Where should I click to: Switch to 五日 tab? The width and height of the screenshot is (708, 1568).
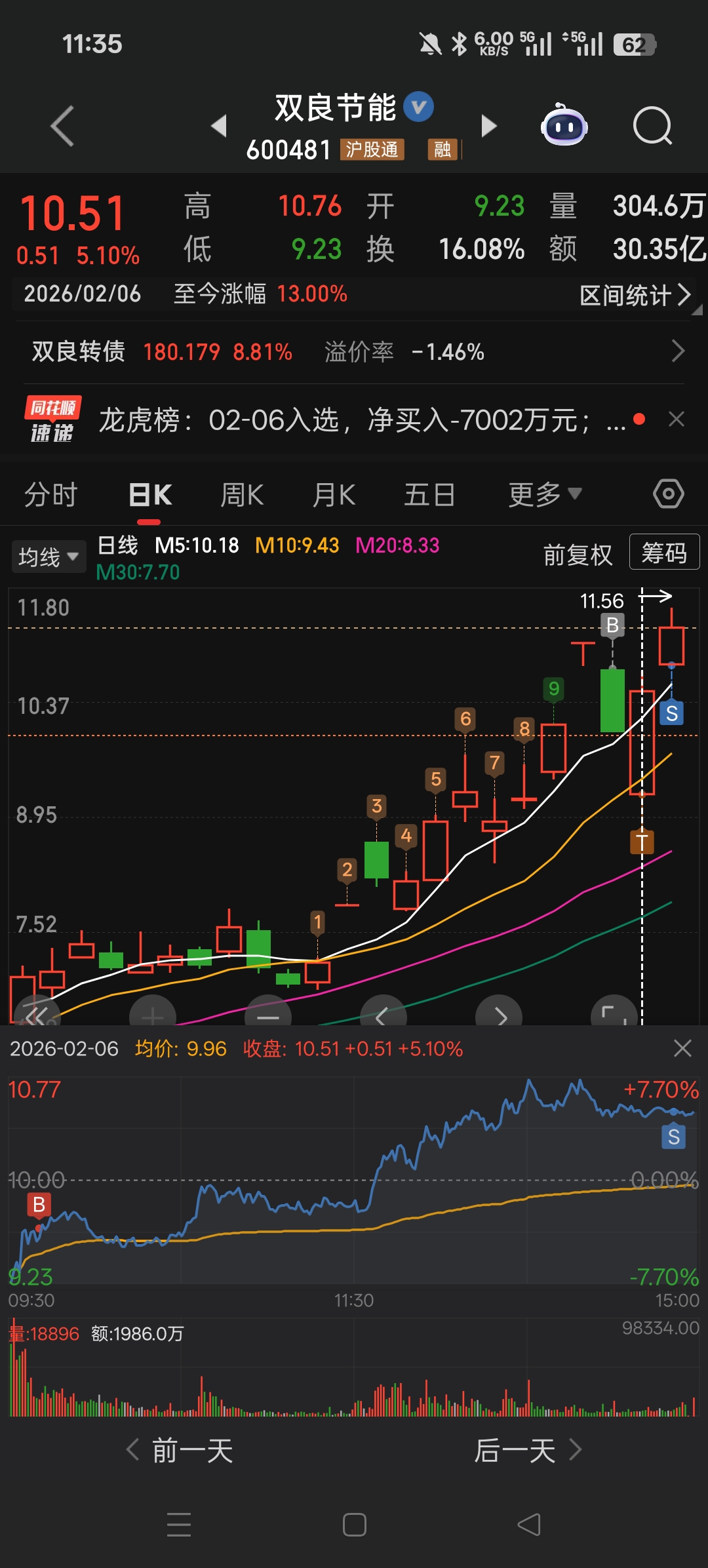coord(429,494)
